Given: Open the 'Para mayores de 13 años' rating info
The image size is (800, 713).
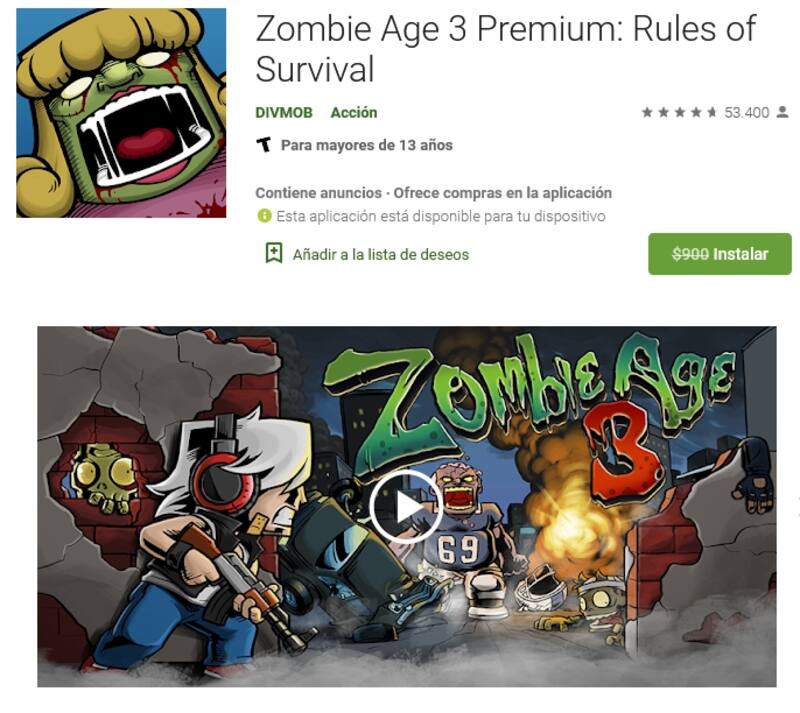Looking at the screenshot, I should pyautogui.click(x=367, y=145).
